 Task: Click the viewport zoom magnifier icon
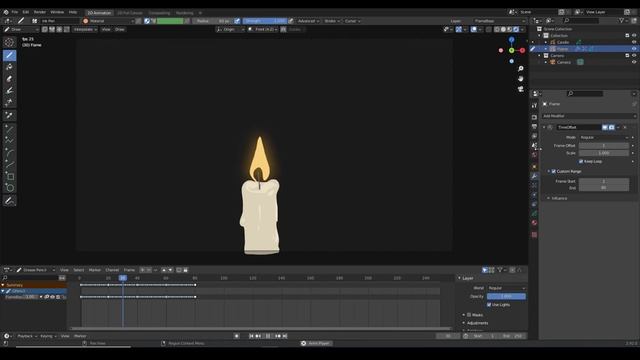tap(520, 69)
